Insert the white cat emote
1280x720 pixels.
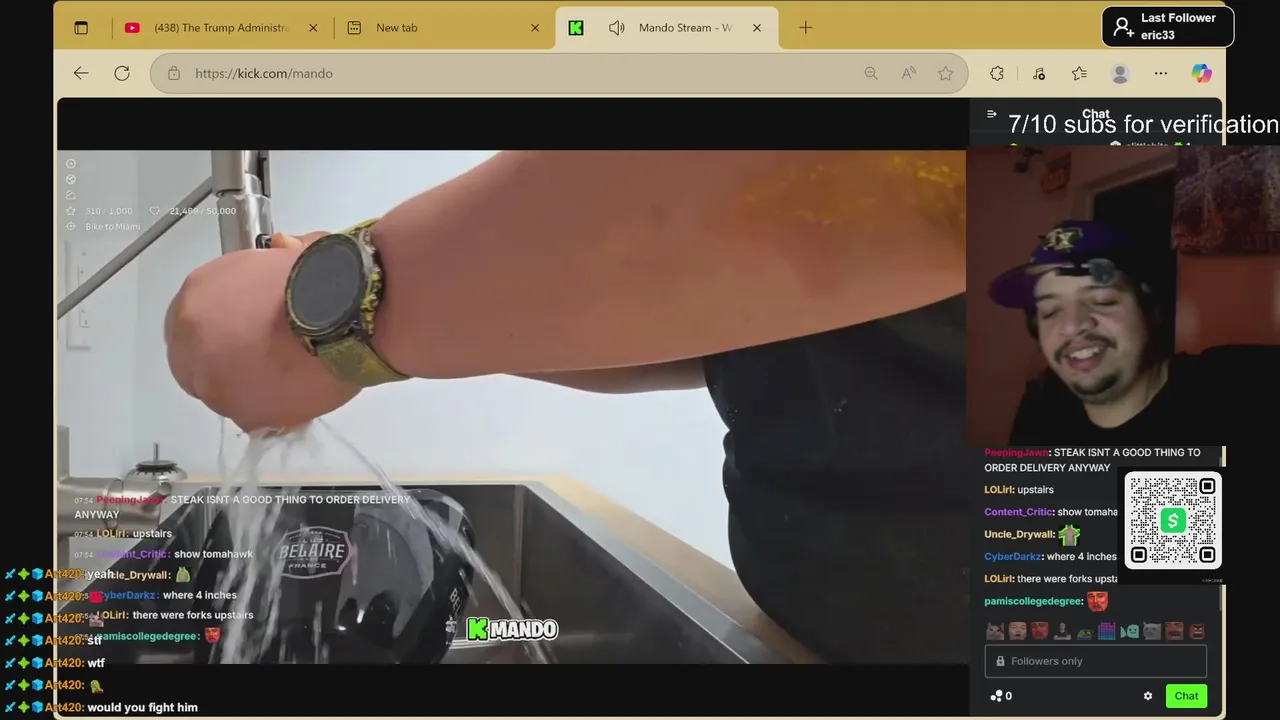tap(995, 631)
